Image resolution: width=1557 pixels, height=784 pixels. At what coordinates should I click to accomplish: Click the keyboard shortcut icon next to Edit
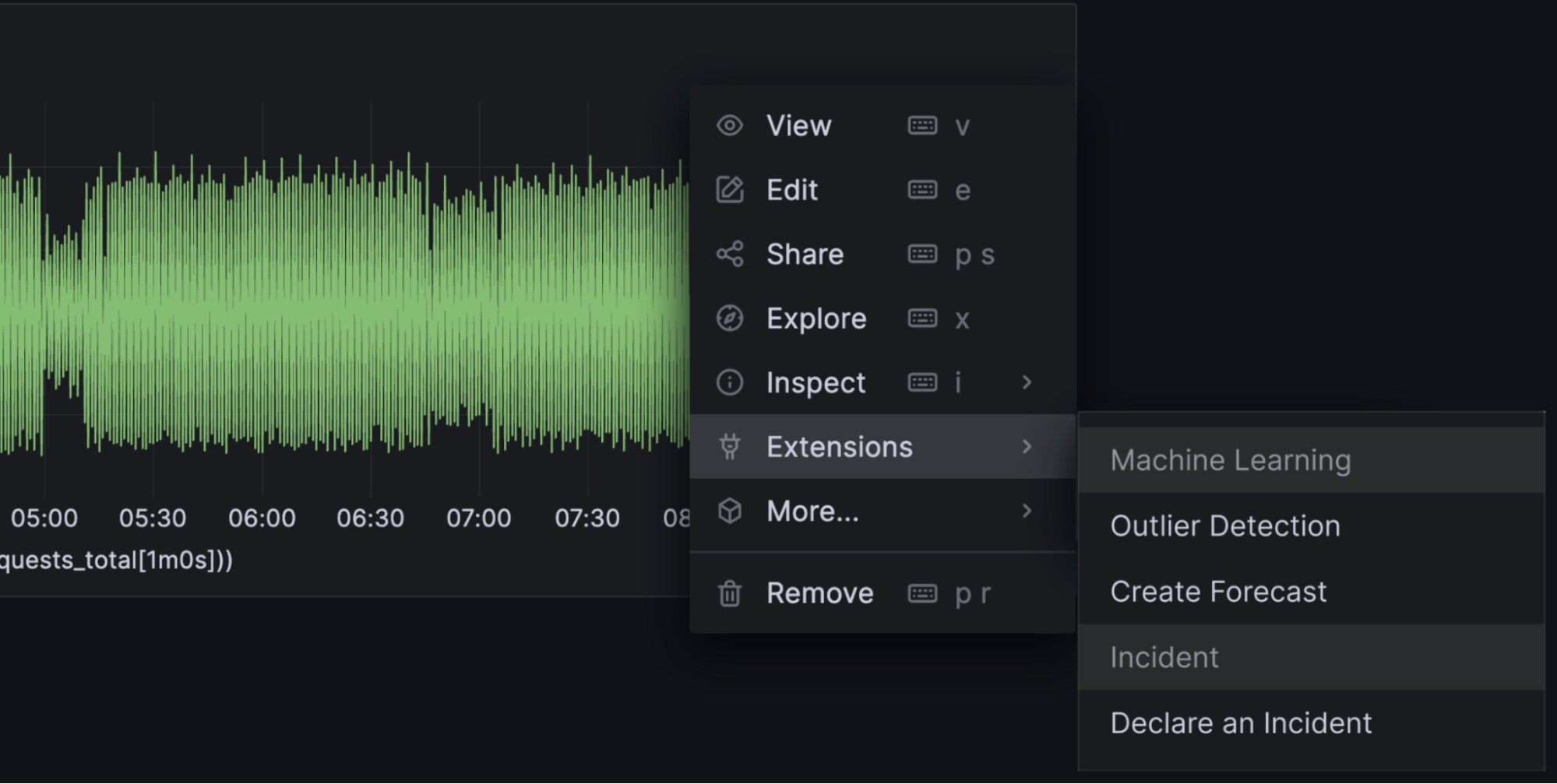click(x=922, y=190)
